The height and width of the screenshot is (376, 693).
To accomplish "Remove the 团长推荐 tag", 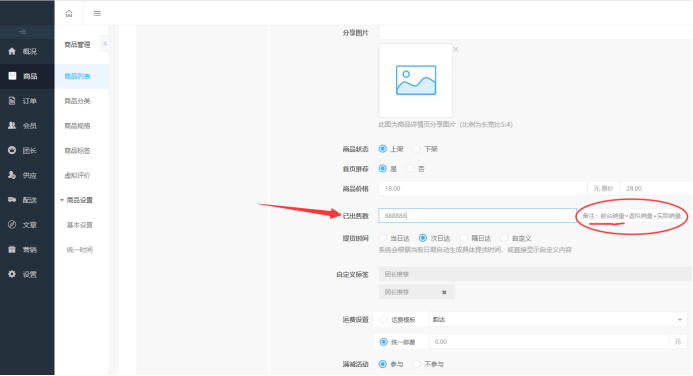I will 444,292.
